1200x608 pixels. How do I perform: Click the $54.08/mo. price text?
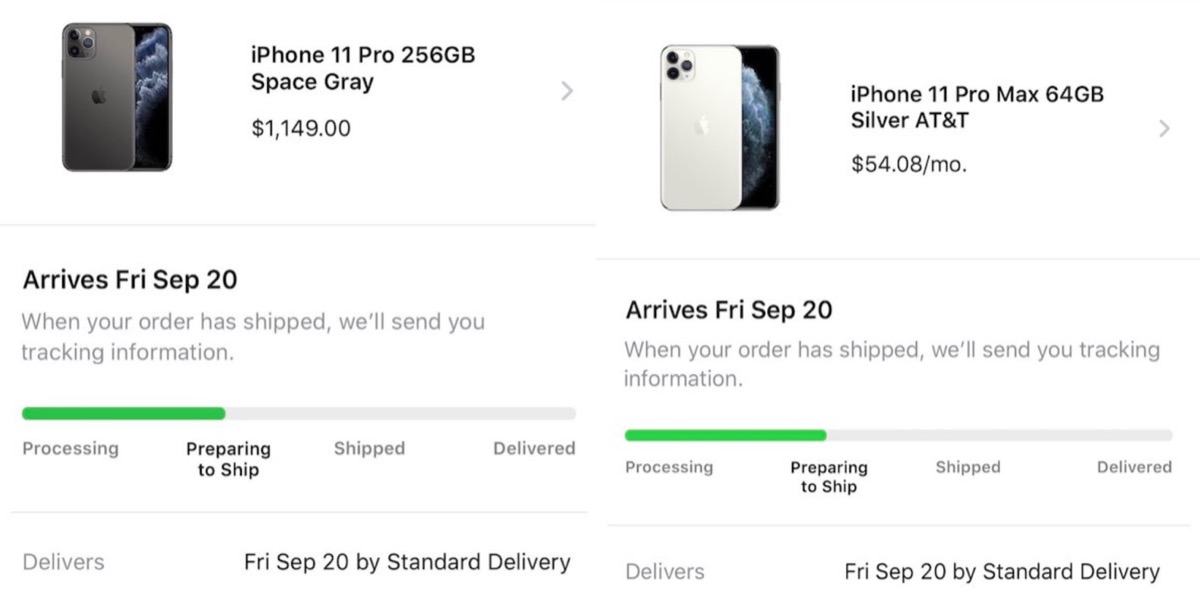tap(908, 164)
